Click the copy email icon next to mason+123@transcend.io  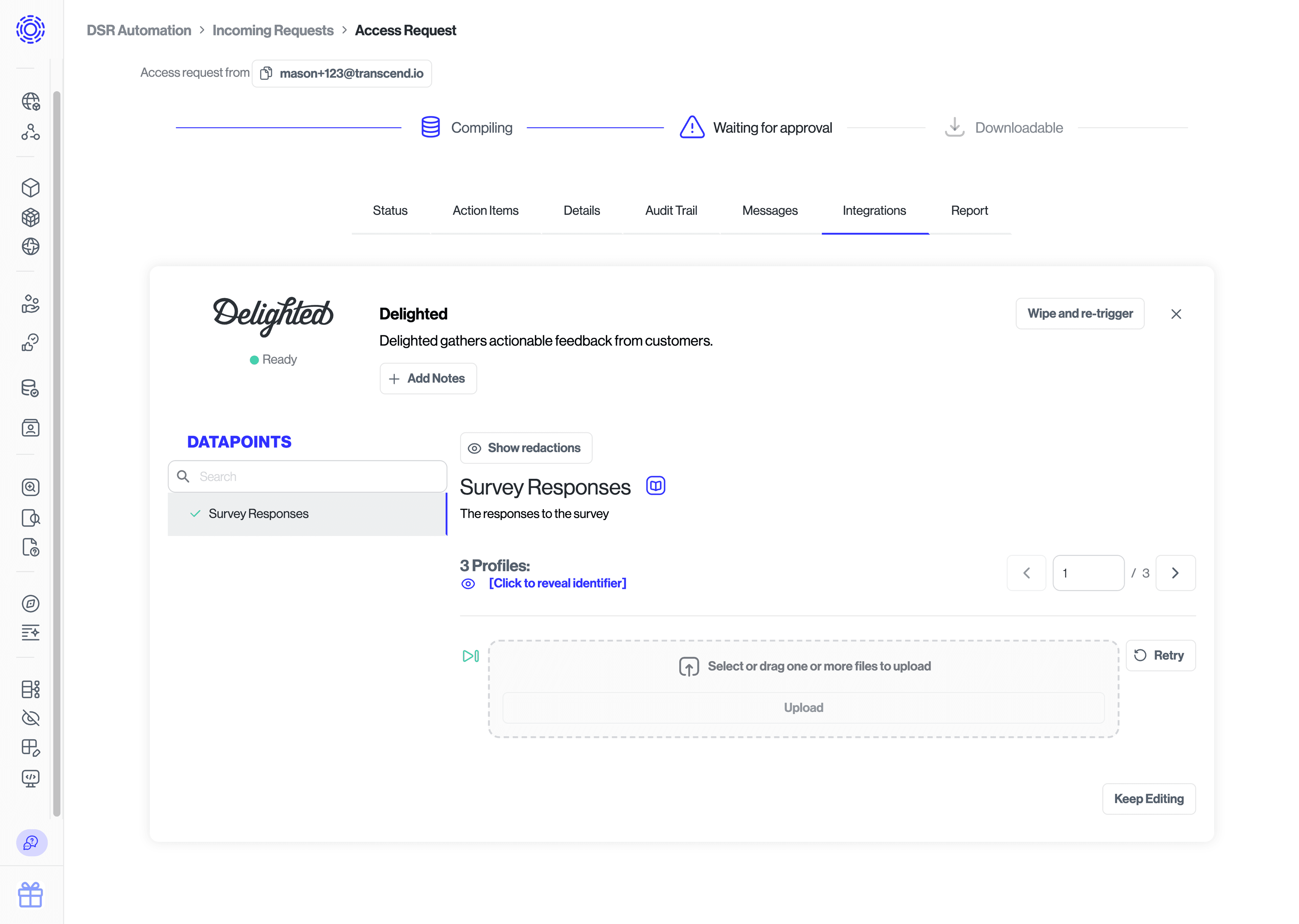tap(266, 73)
